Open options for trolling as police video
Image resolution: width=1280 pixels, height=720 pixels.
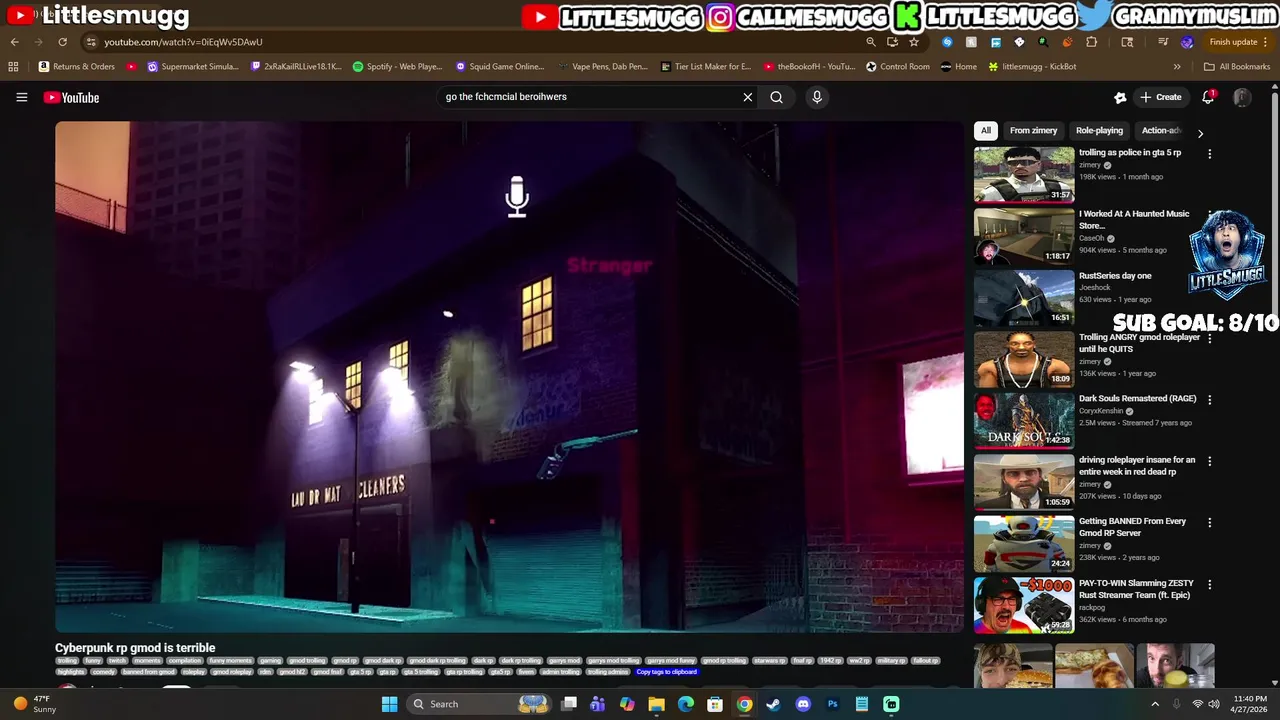coord(1209,154)
